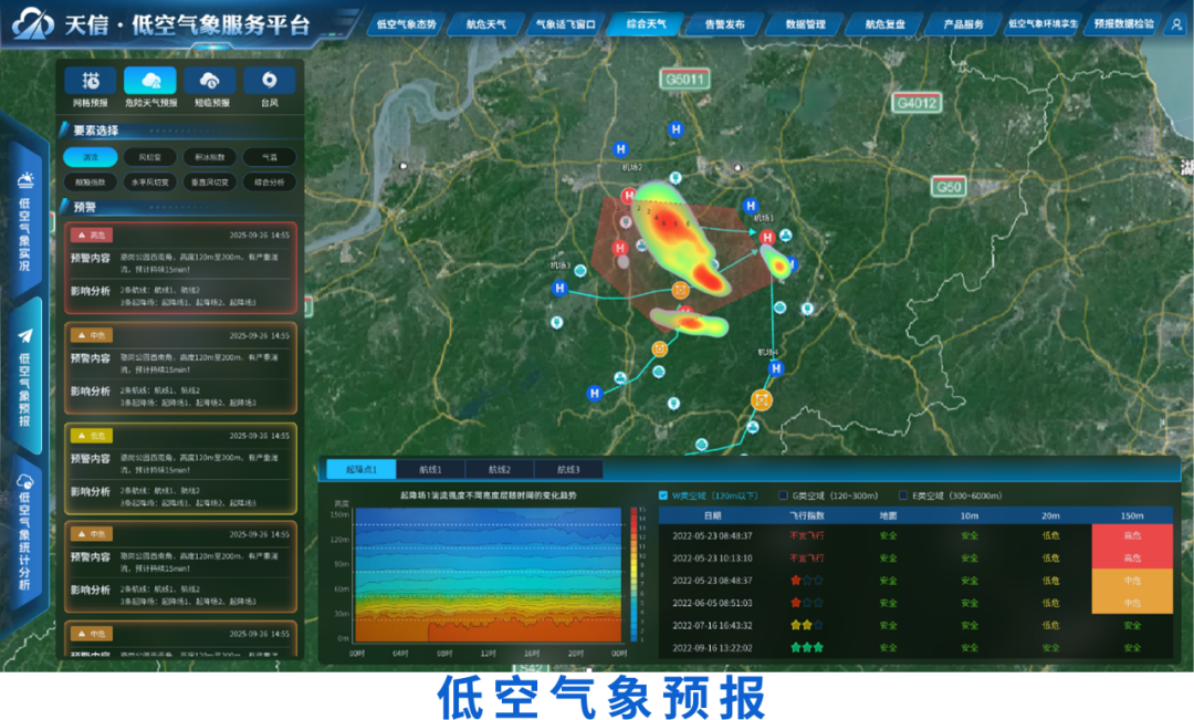This screenshot has width=1194, height=720.
Task: Click the turbulence color scale legend bar
Action: pyautogui.click(x=634, y=573)
